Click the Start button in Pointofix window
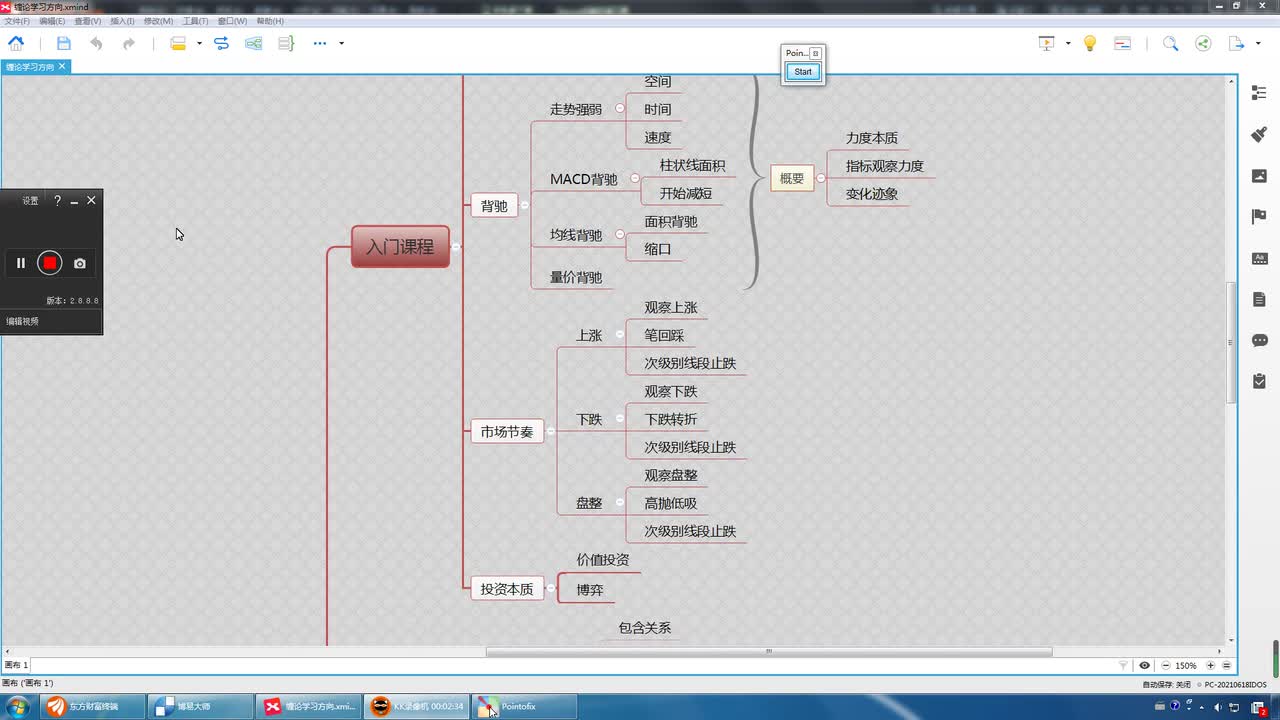This screenshot has width=1280, height=720. click(x=803, y=72)
